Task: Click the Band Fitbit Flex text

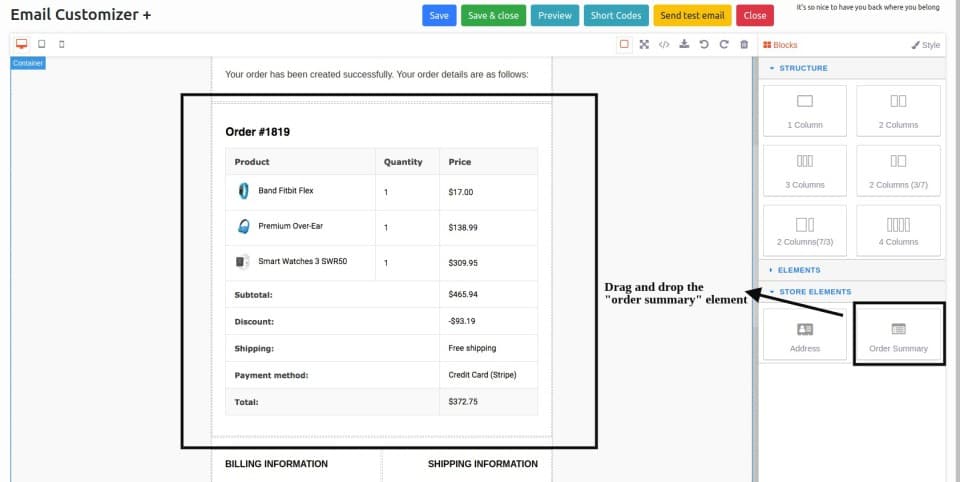Action: click(x=286, y=190)
